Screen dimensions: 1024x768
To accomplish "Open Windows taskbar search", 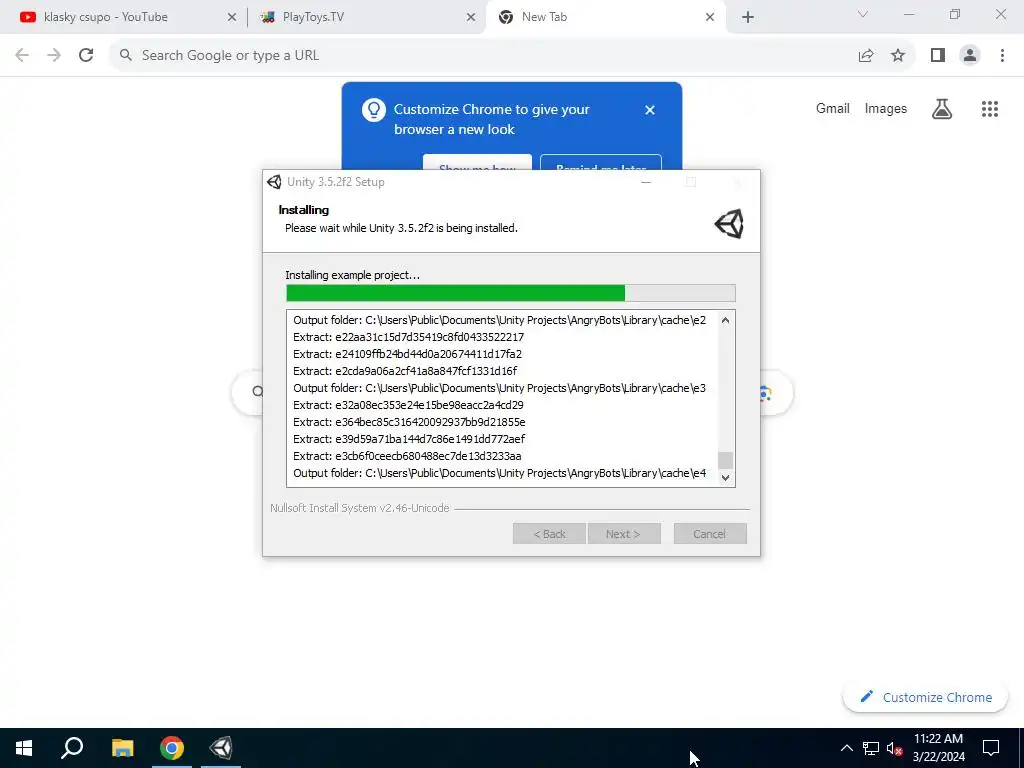I will pos(72,748).
